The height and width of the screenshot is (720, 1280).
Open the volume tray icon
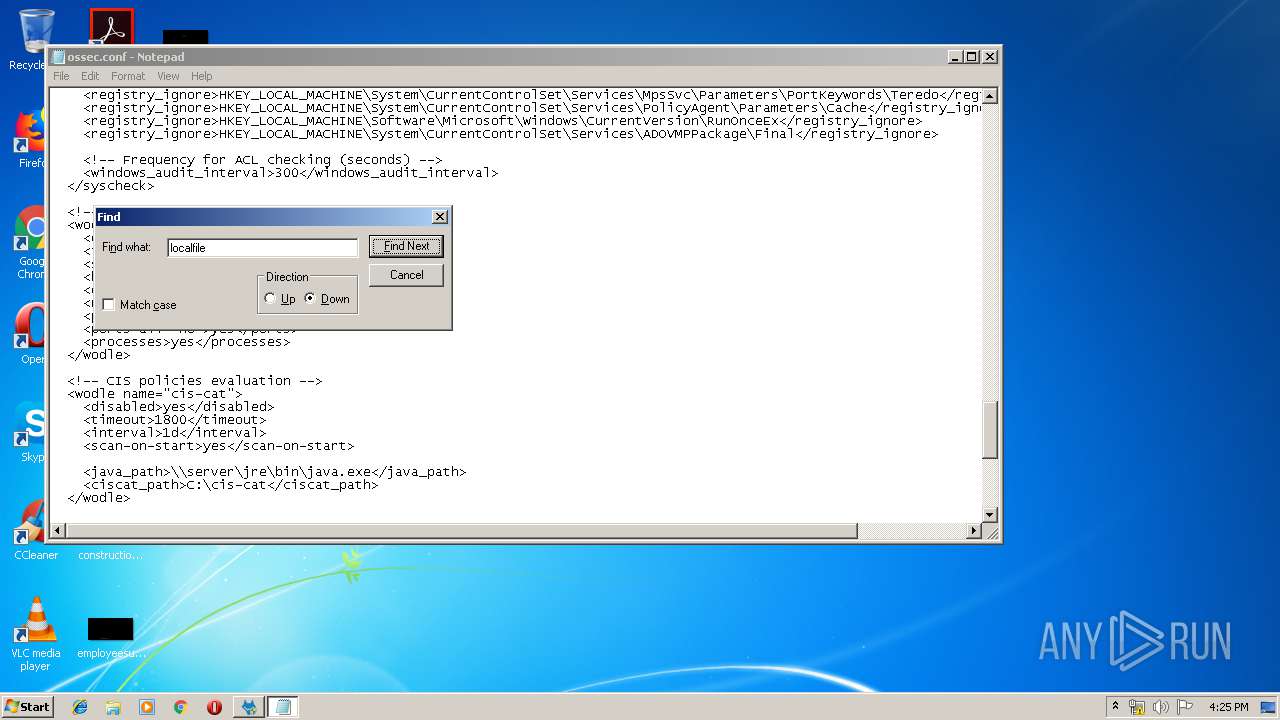(x=1160, y=707)
